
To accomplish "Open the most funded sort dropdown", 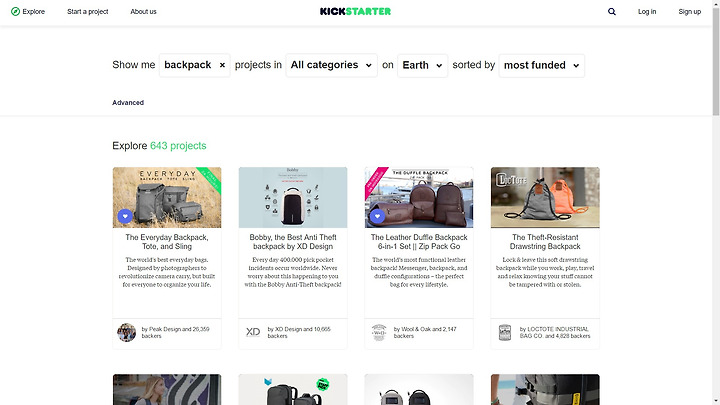I will (x=541, y=65).
